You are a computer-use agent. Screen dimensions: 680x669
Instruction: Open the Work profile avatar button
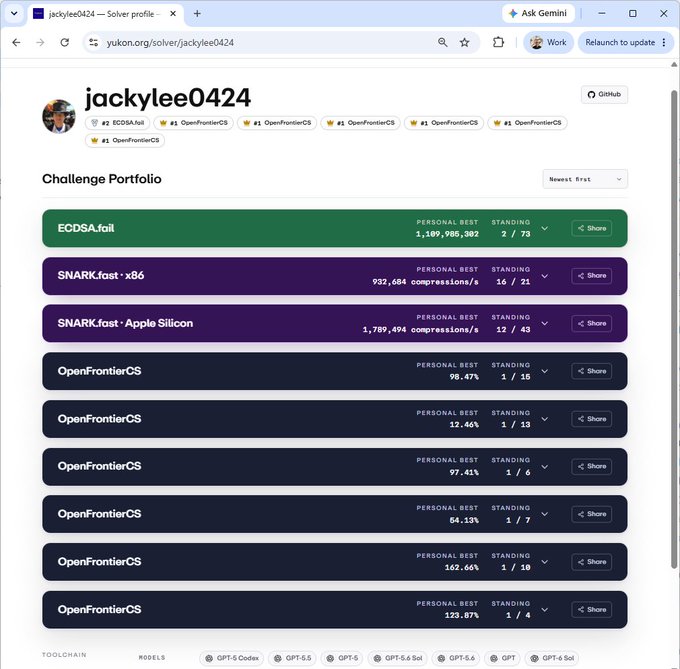pyautogui.click(x=549, y=42)
